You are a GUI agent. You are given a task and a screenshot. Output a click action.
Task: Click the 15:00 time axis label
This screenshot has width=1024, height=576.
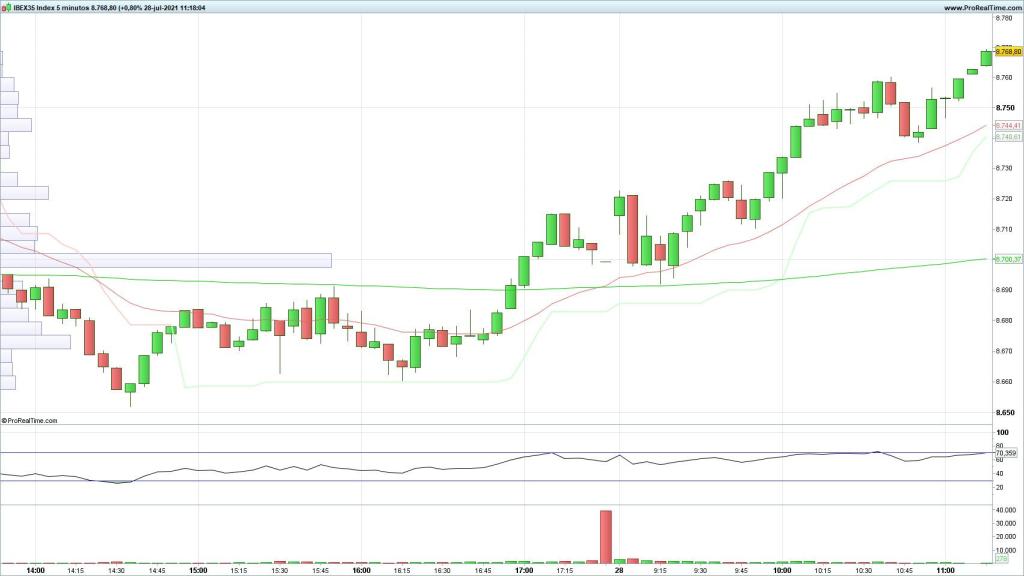[198, 571]
